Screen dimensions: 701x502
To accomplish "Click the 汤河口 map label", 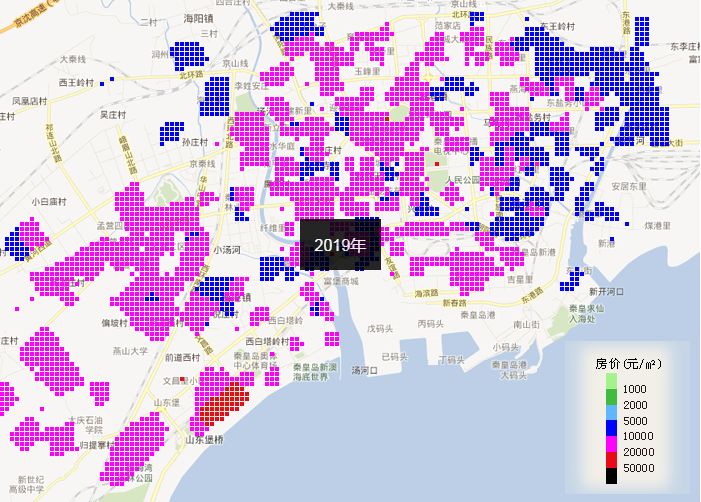I will (364, 370).
